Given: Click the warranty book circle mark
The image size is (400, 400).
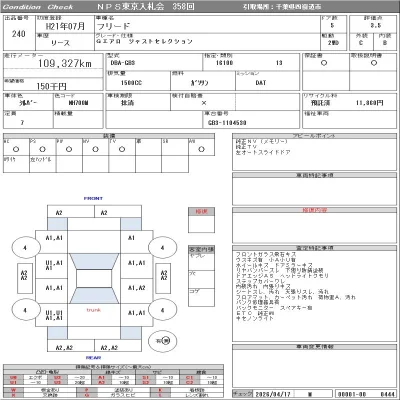Looking at the screenshot, I should [x=324, y=63].
